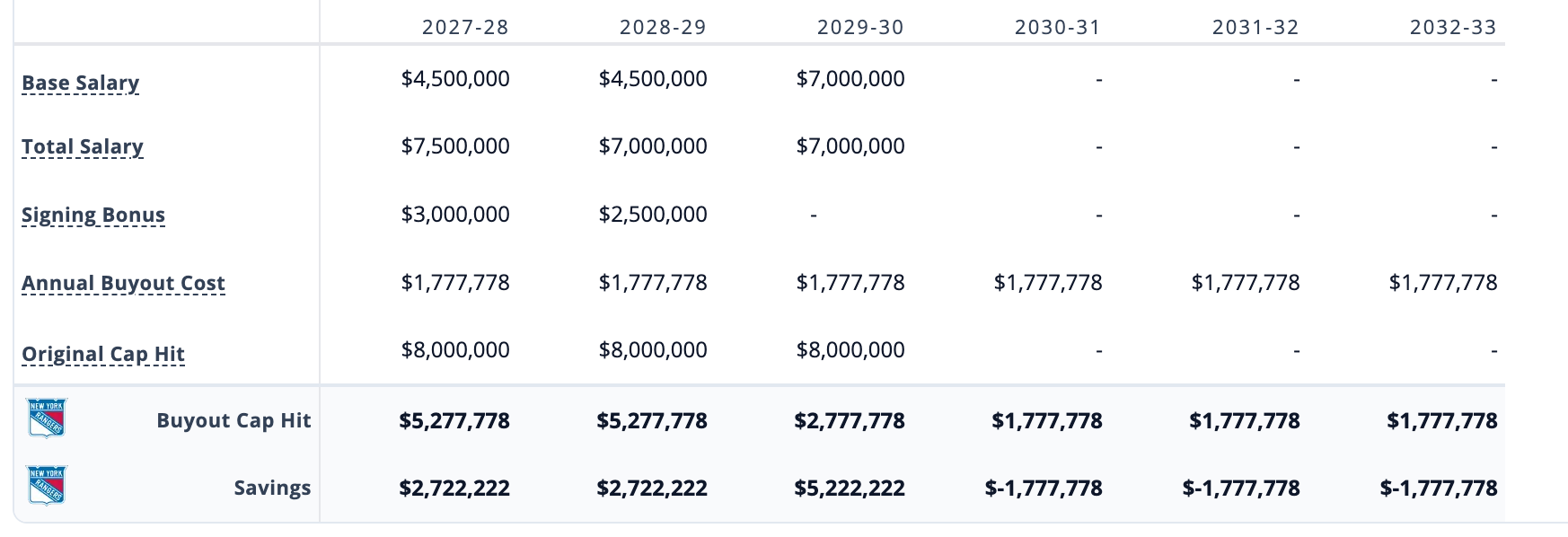The image size is (1568, 537).
Task: Select the 2027-28 base salary $4,500,000
Action: 455,79
